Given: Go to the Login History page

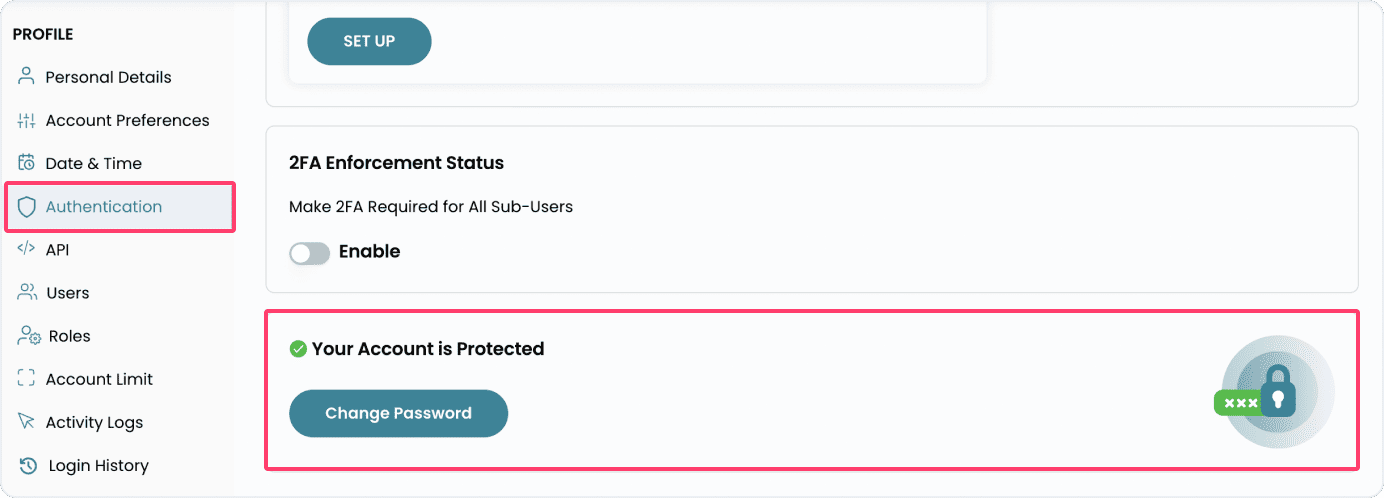Looking at the screenshot, I should (97, 465).
